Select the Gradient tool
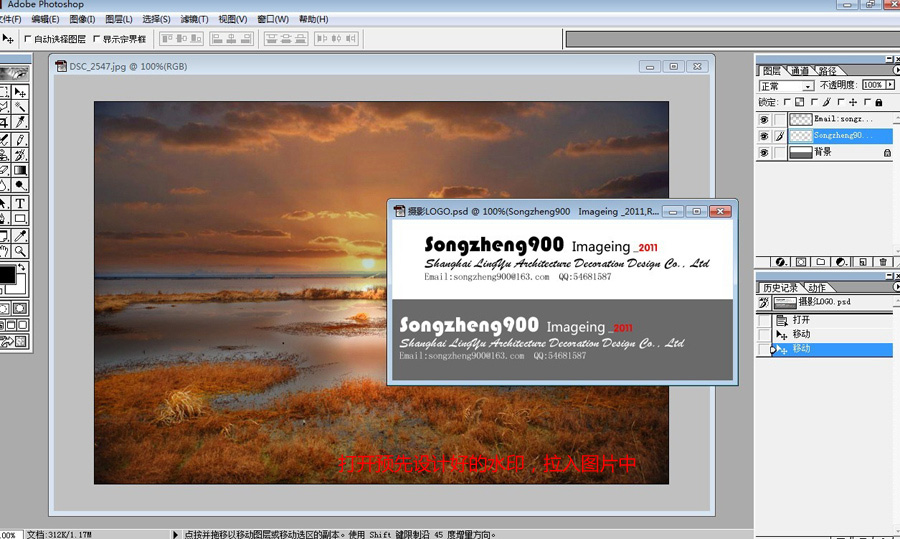 [21, 170]
